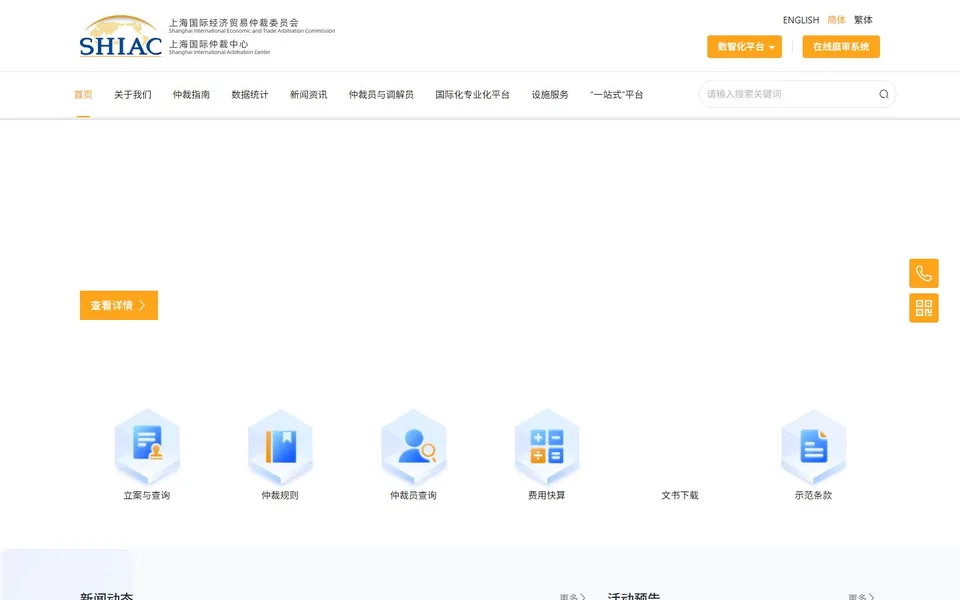Click the 在线庭审系统 button
The image size is (960, 600).
841,47
